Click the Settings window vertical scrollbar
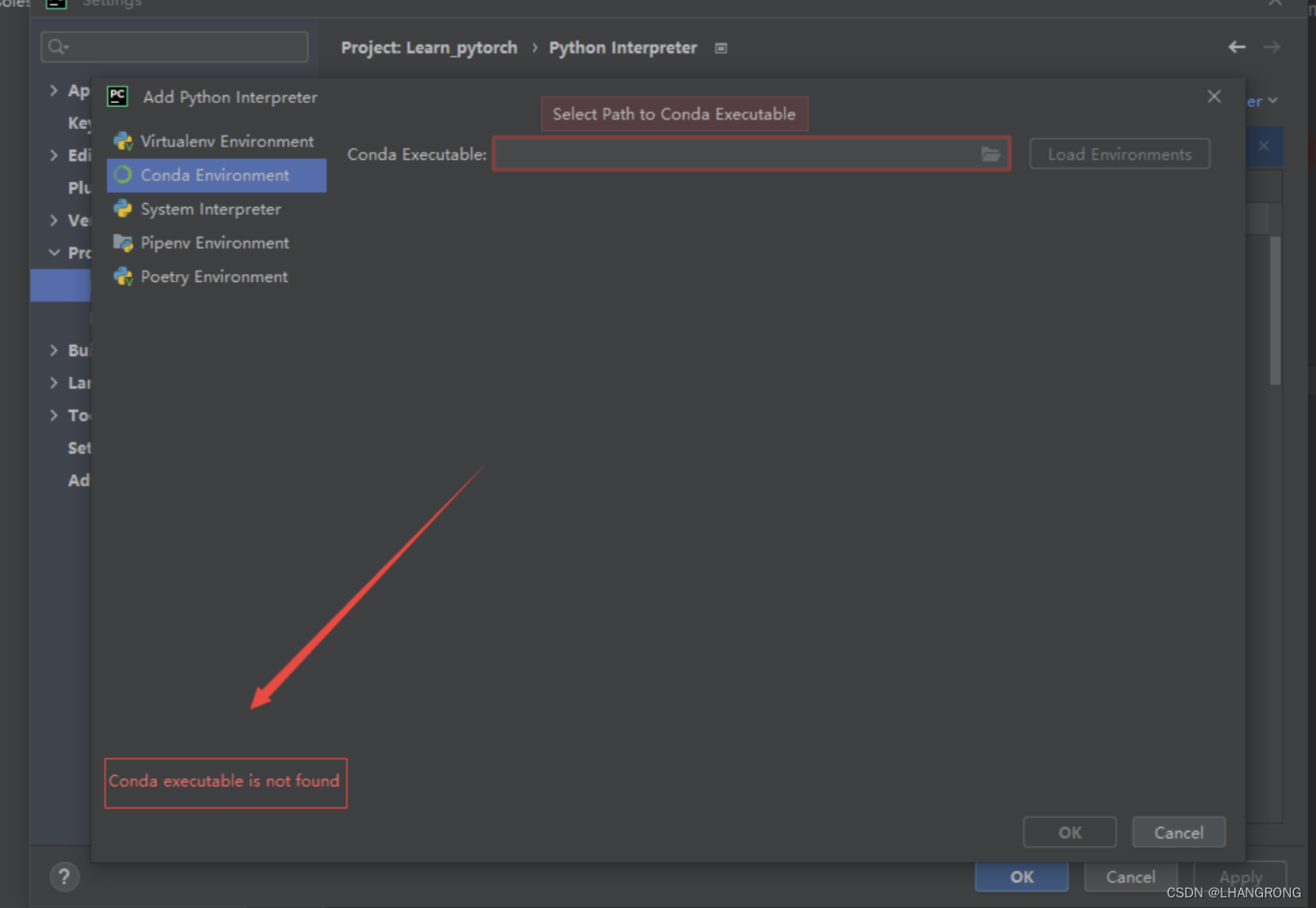The image size is (1316, 908). coord(1275,310)
